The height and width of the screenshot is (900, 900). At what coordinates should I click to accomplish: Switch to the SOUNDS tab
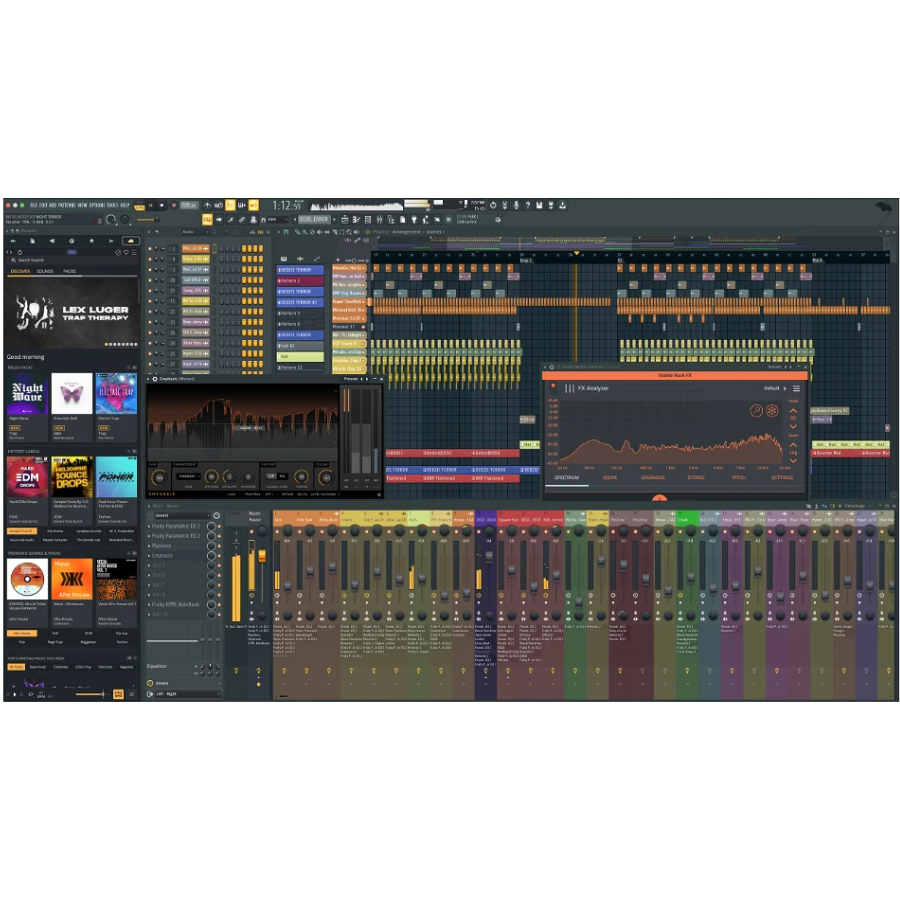pos(45,271)
